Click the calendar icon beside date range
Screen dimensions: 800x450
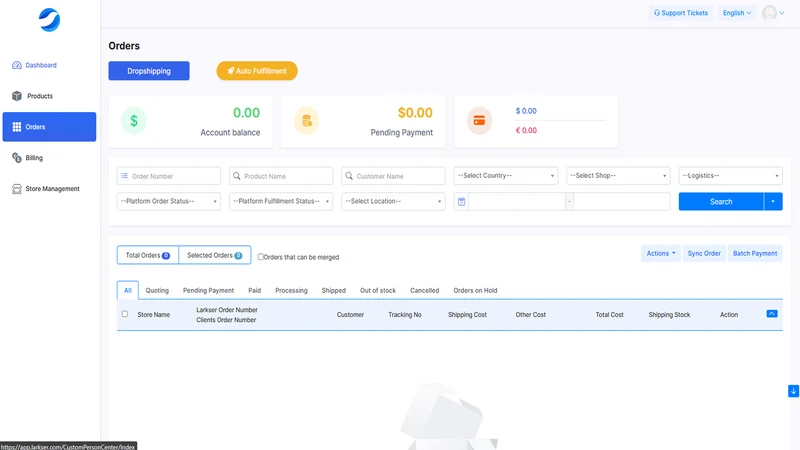point(461,202)
